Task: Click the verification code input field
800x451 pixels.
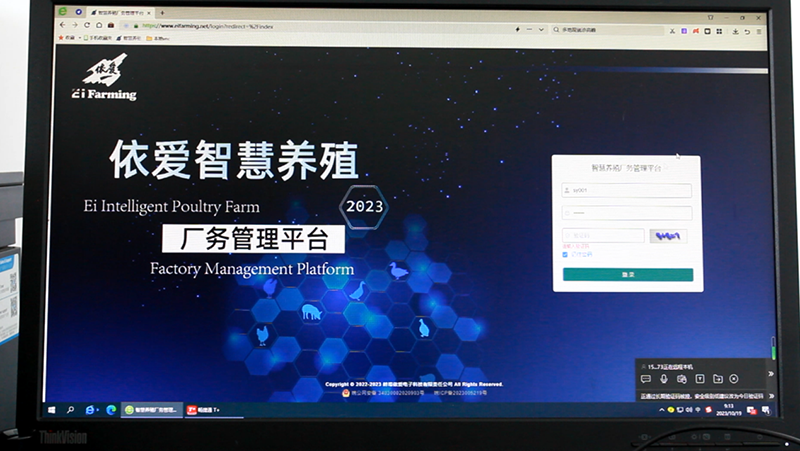Action: point(603,236)
